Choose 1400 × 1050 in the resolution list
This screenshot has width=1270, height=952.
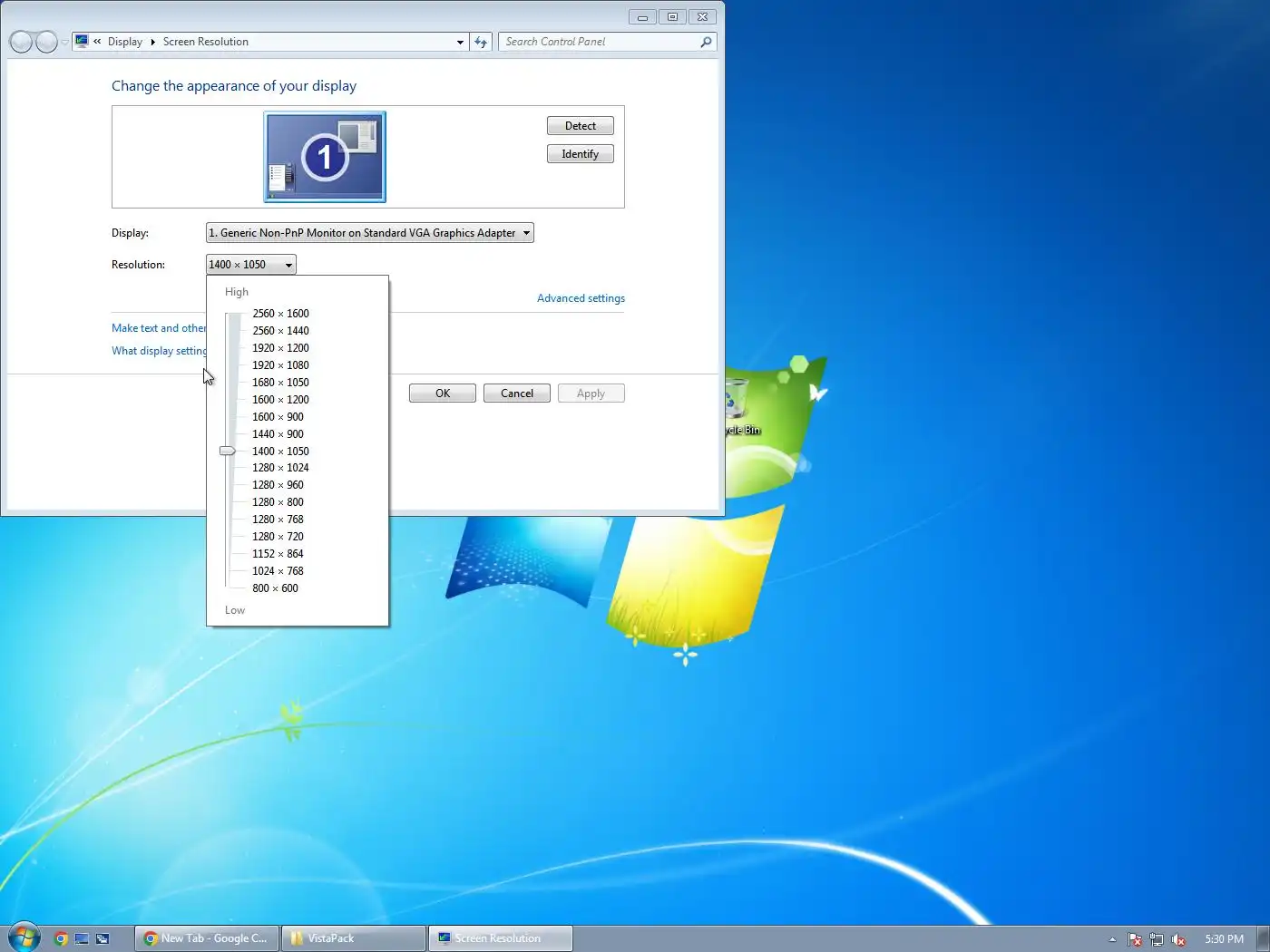pos(280,452)
